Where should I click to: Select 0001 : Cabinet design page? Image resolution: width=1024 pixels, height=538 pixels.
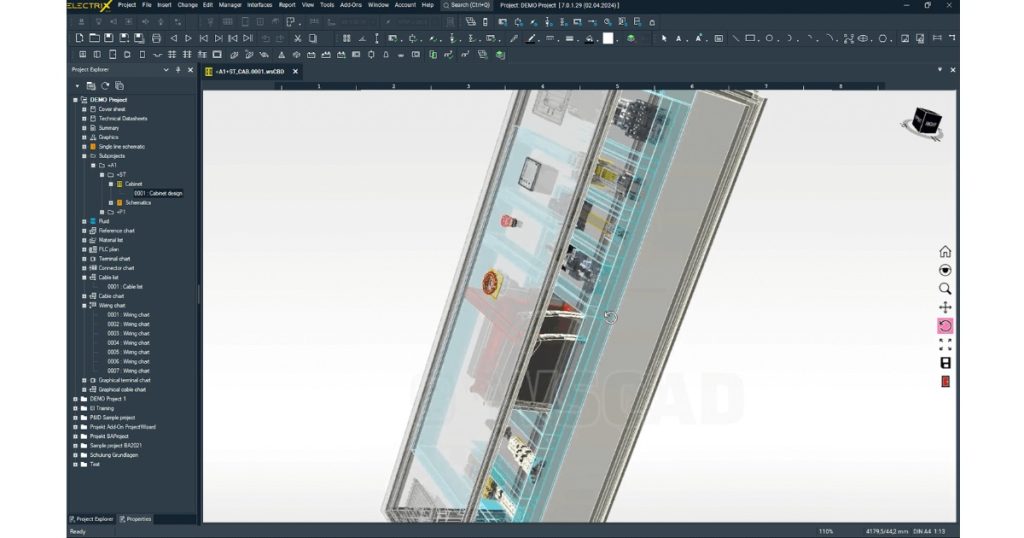point(158,193)
